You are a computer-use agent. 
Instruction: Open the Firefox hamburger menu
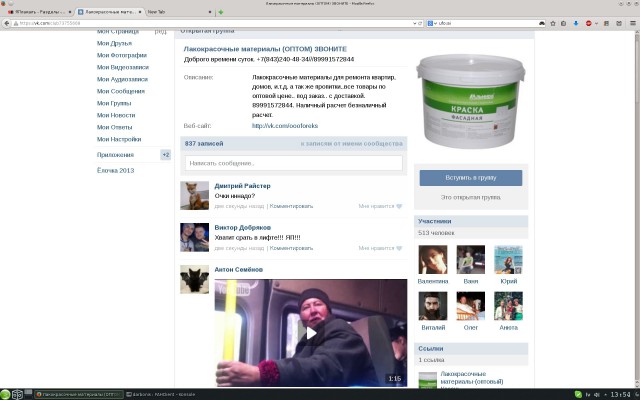click(633, 23)
